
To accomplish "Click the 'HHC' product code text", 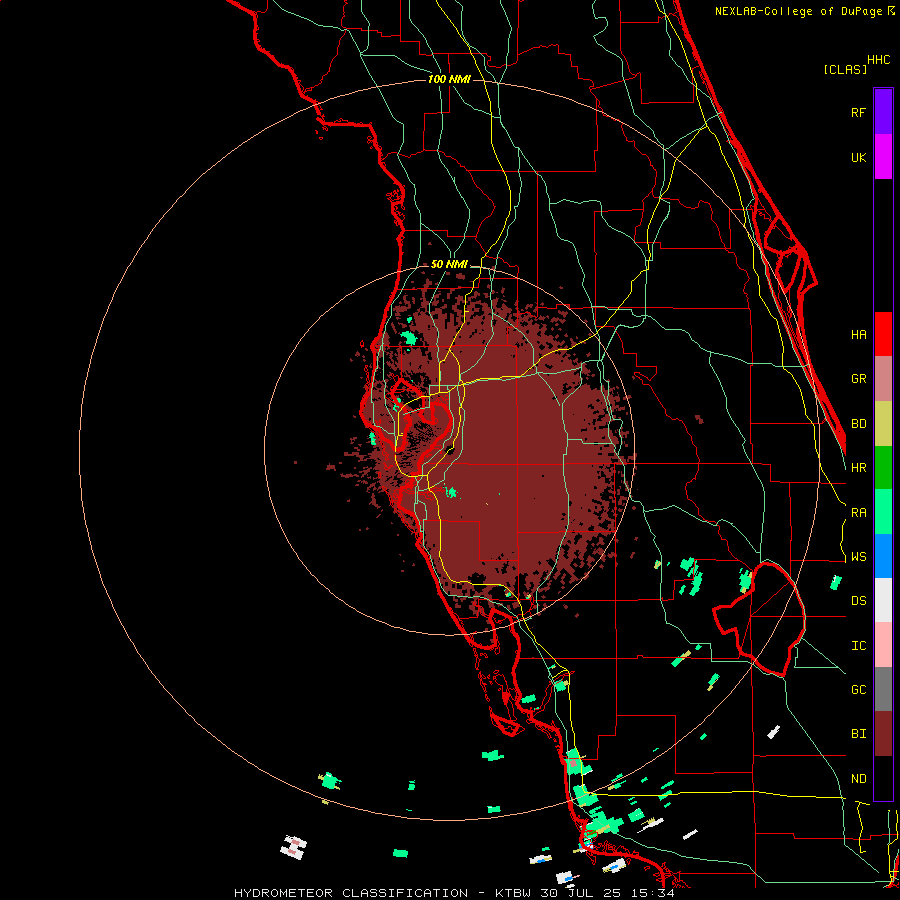I will [878, 60].
